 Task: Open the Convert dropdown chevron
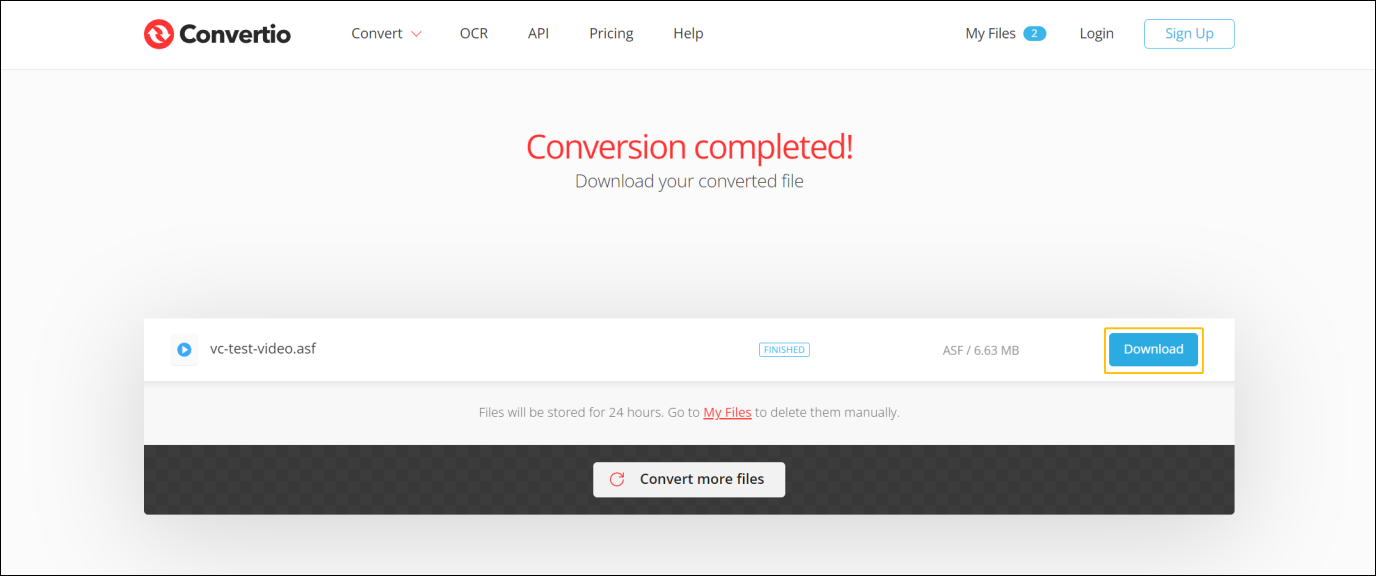tap(417, 33)
